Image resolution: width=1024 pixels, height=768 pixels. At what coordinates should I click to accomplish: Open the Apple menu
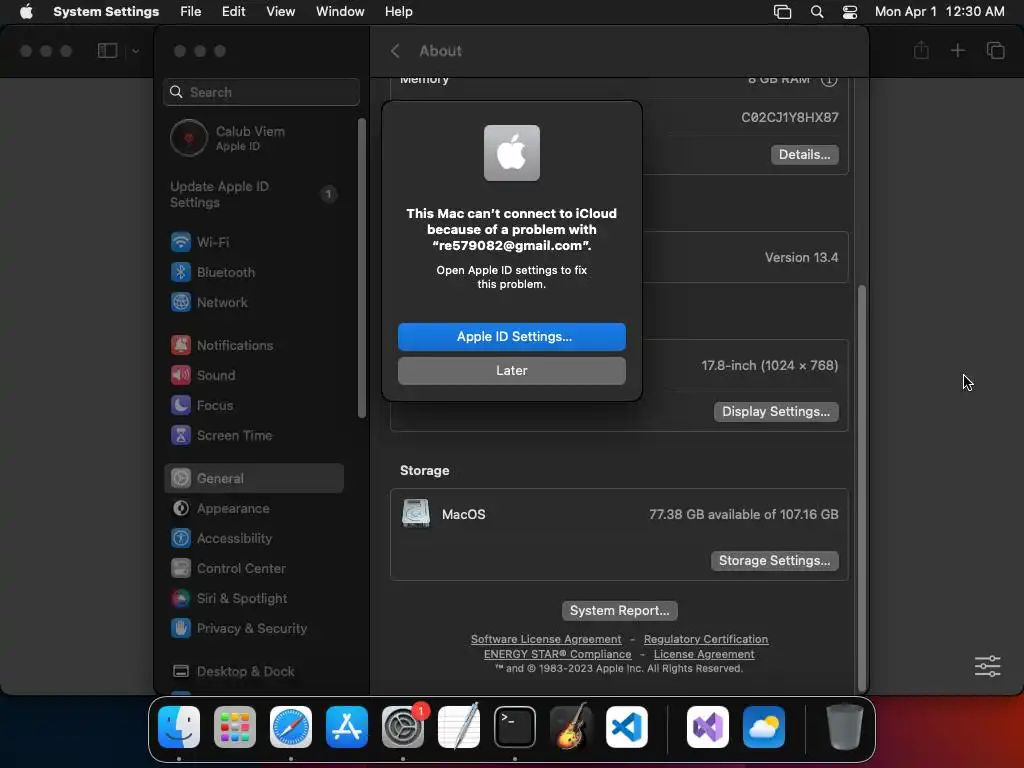(26, 12)
